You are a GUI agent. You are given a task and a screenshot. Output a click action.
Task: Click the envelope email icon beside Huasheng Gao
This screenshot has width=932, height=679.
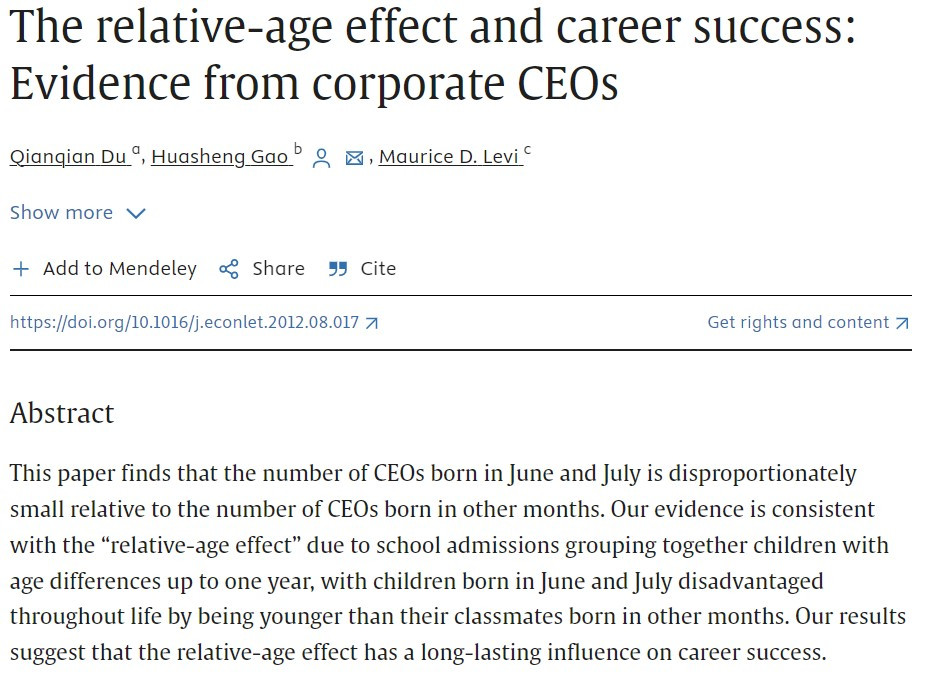(x=354, y=158)
